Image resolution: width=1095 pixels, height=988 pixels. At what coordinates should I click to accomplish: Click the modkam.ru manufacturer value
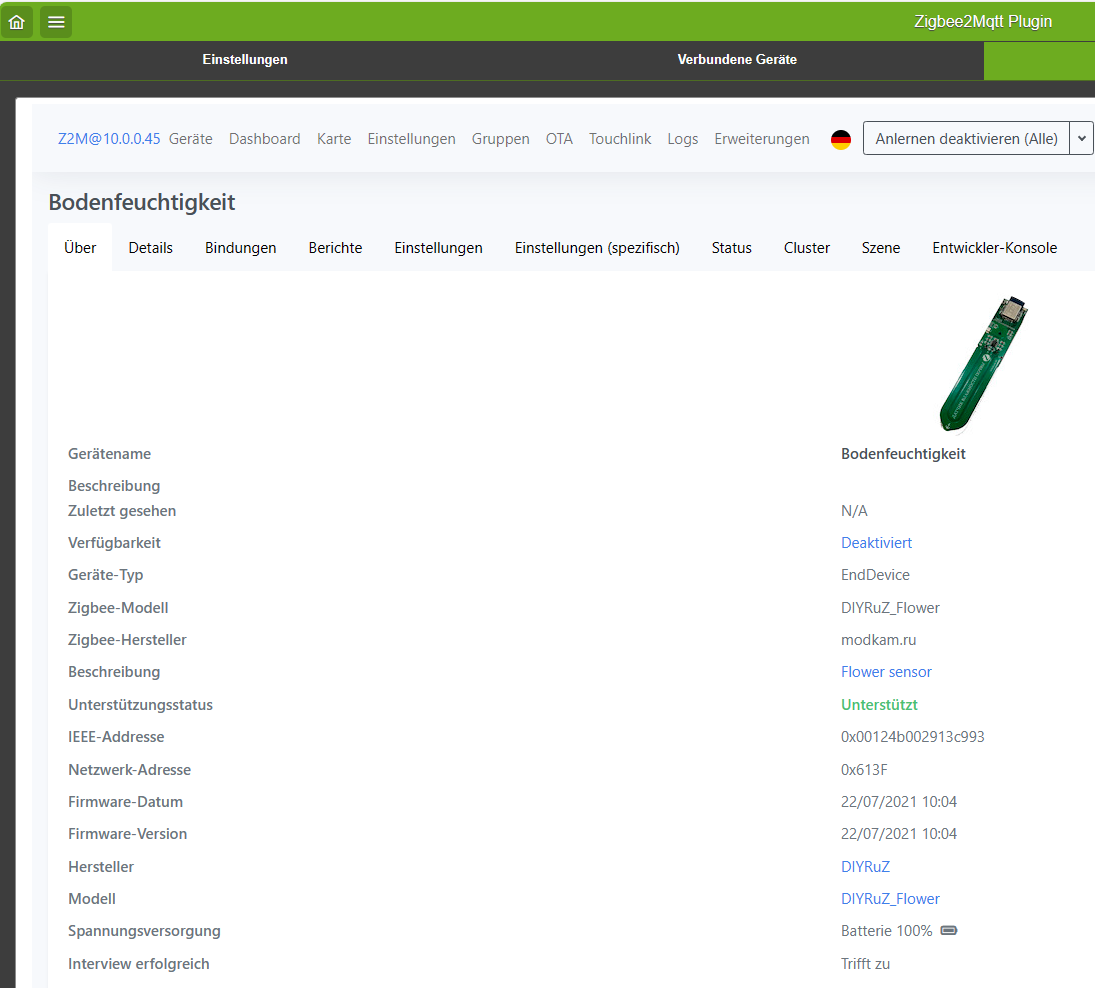point(879,640)
